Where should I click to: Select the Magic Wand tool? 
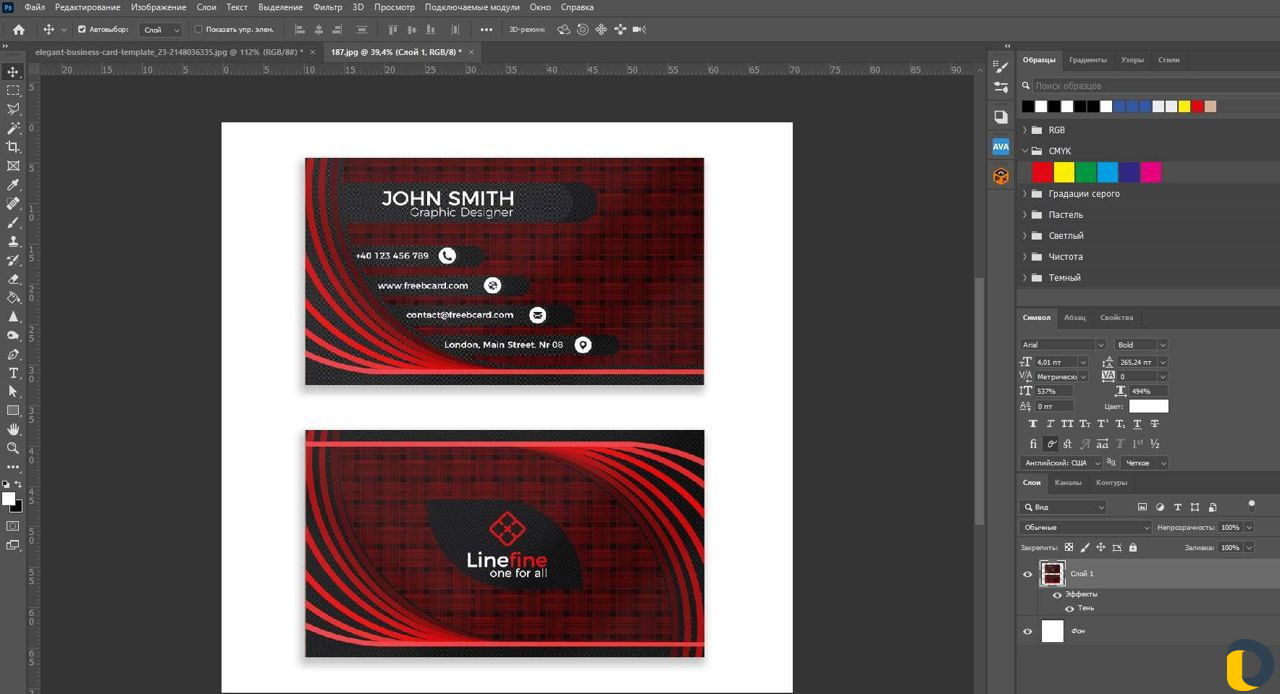point(13,128)
